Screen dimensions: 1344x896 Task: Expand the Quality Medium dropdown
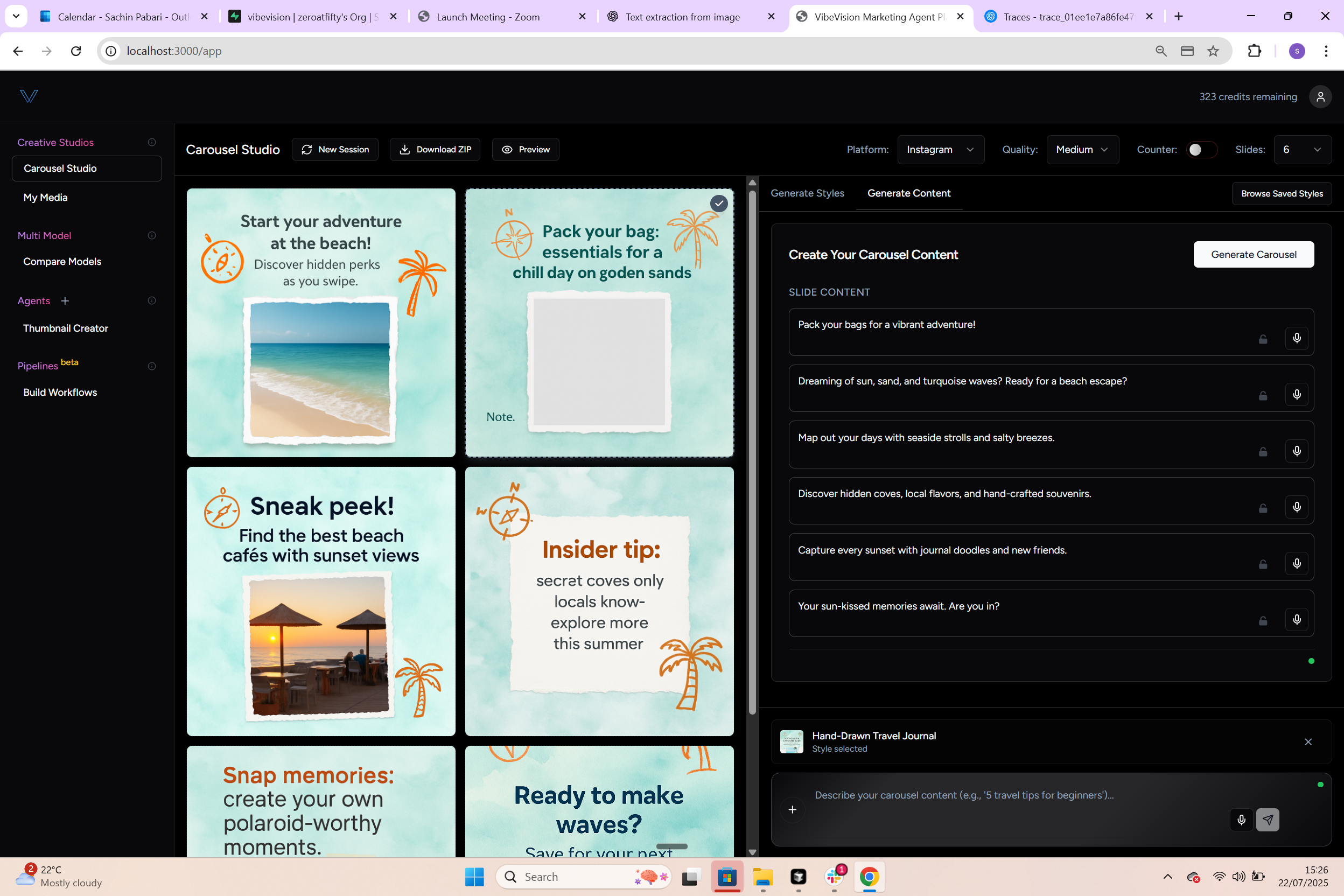pos(1082,150)
